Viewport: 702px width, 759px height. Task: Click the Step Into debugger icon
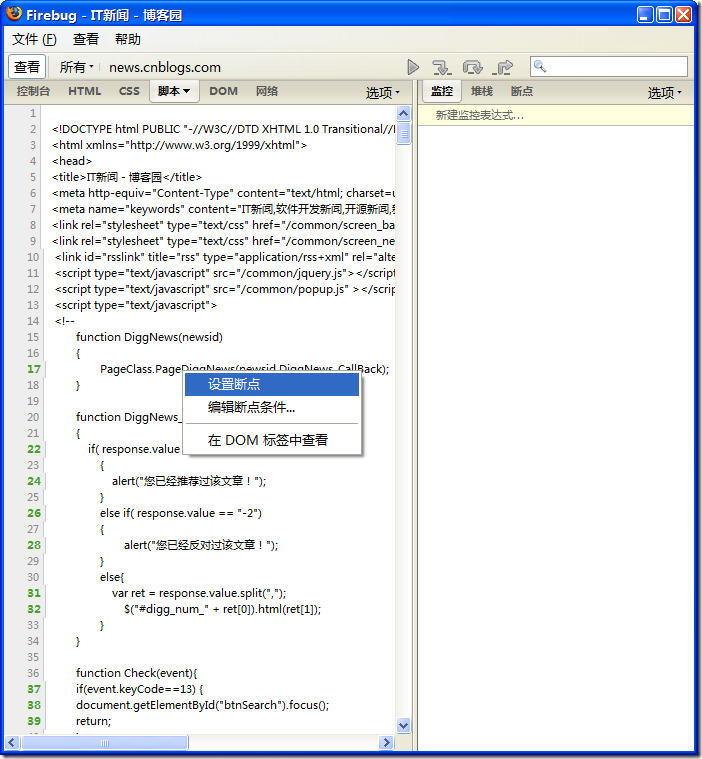pyautogui.click(x=442, y=67)
